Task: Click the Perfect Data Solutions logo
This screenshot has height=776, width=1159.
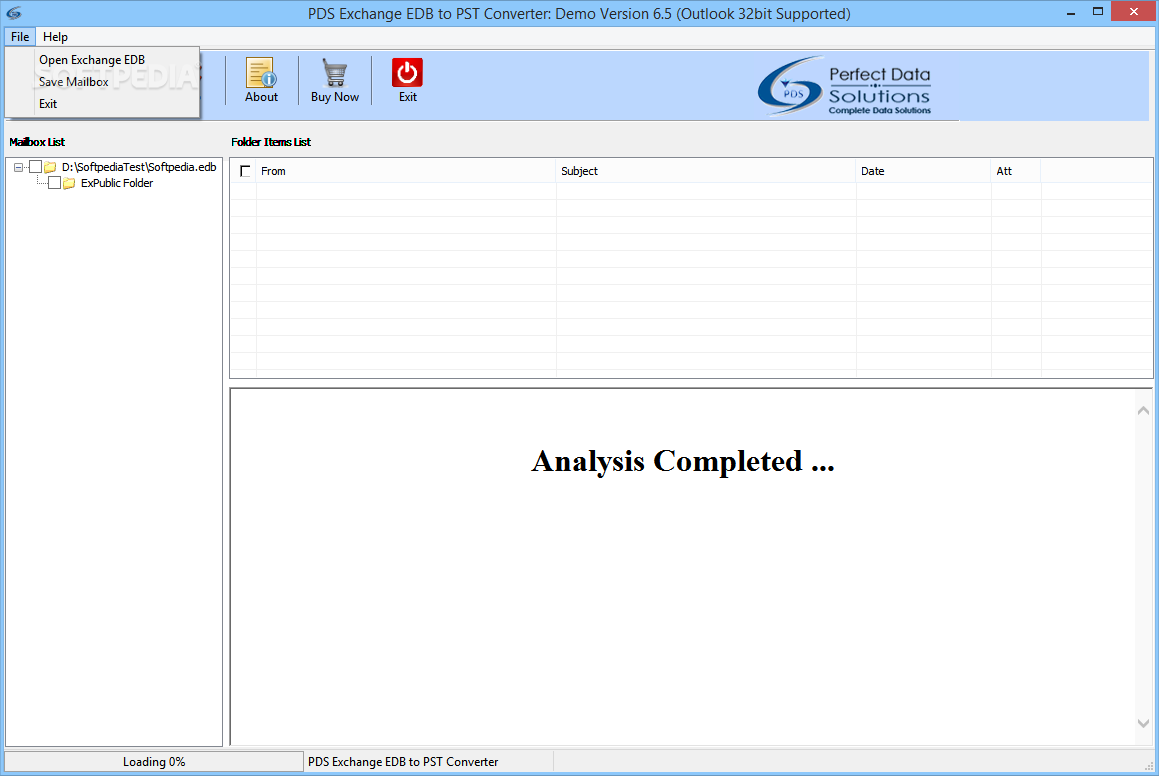Action: coord(844,86)
